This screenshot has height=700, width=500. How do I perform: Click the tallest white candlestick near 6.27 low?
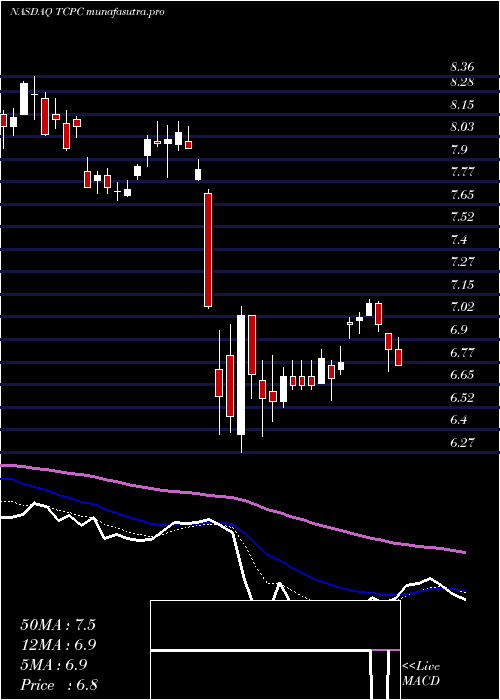[241, 375]
